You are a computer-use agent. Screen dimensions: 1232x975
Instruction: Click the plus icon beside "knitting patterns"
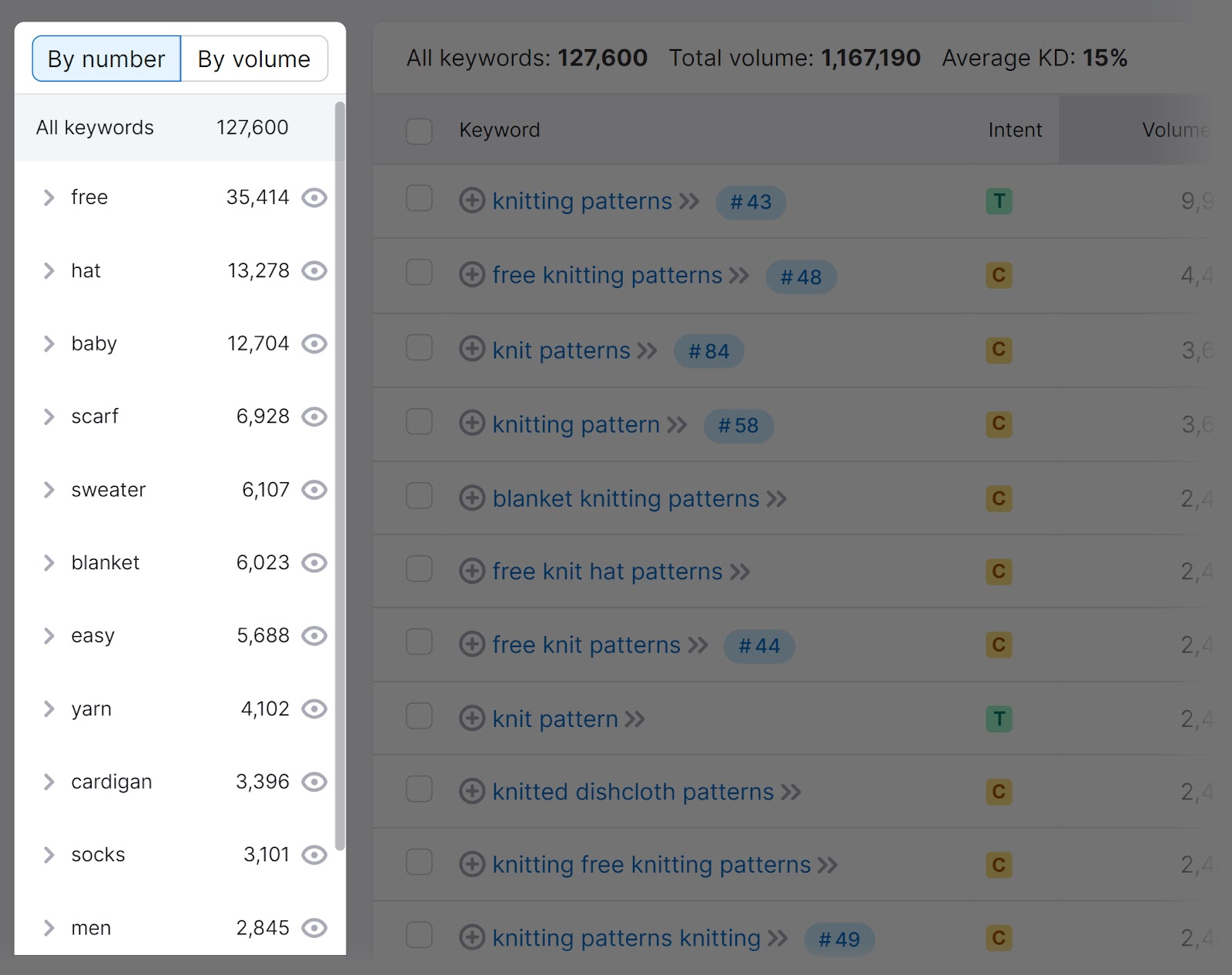point(472,200)
